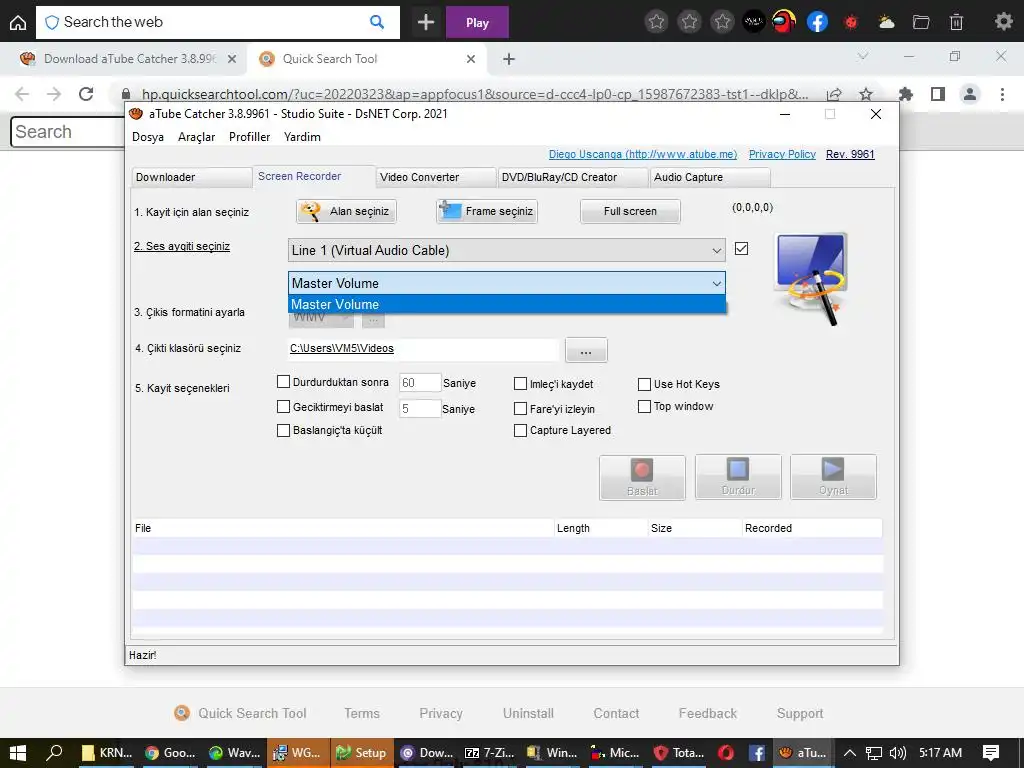
Task: Open the Yardim menu
Action: click(x=302, y=137)
